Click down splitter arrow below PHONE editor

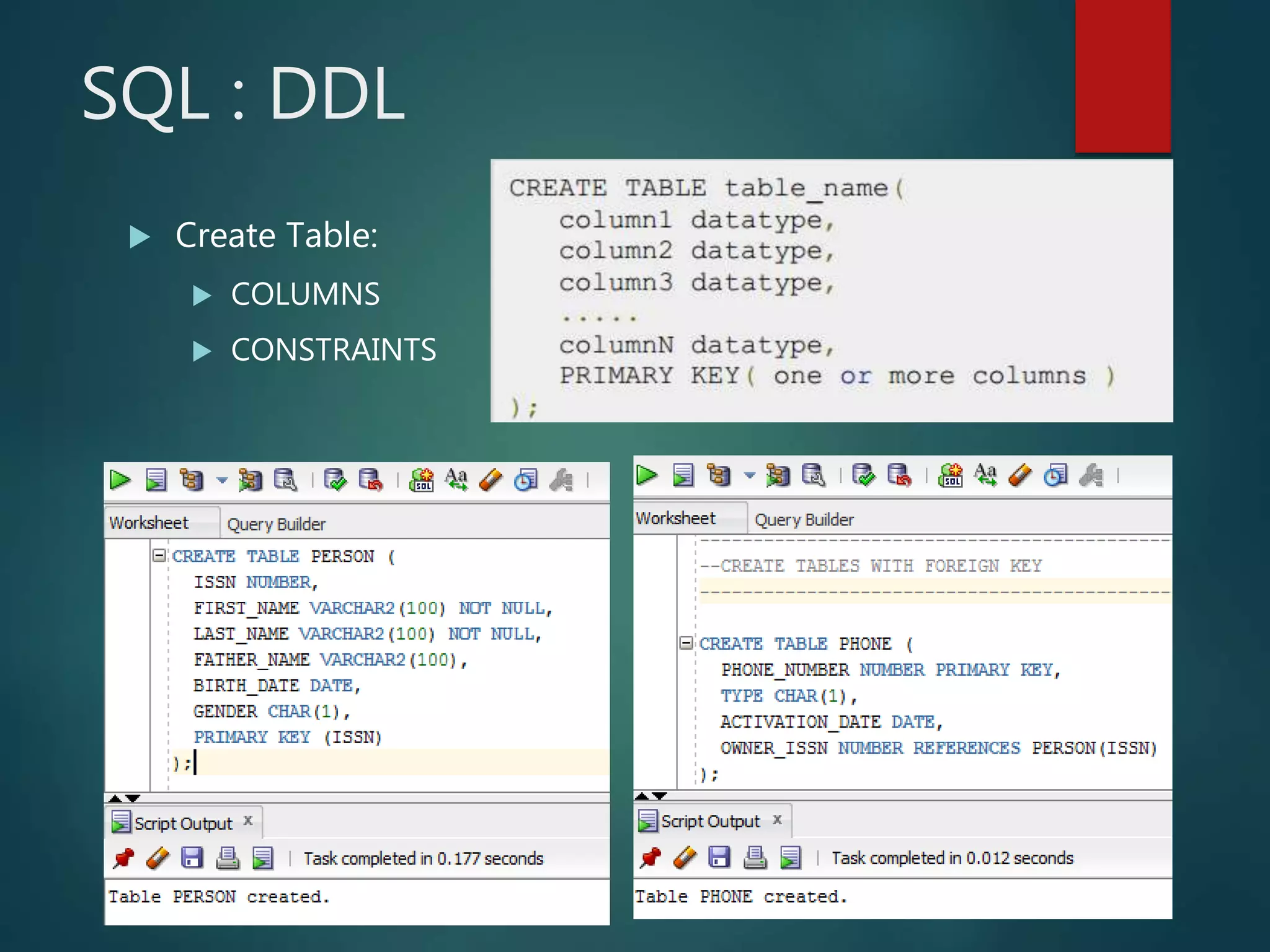tap(660, 796)
